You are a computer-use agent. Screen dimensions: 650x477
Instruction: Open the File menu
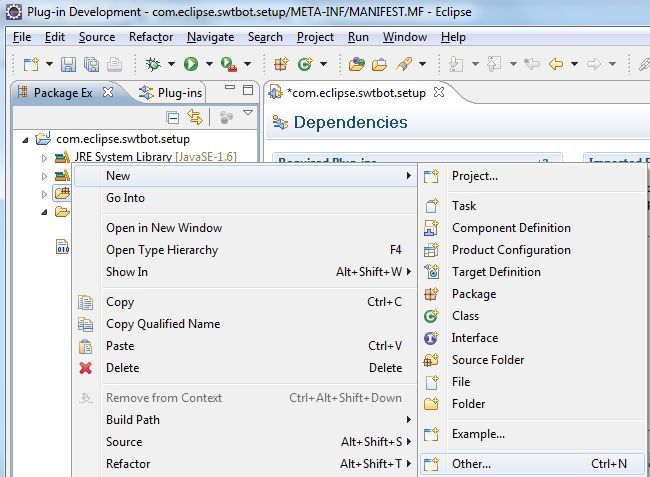[x=22, y=37]
